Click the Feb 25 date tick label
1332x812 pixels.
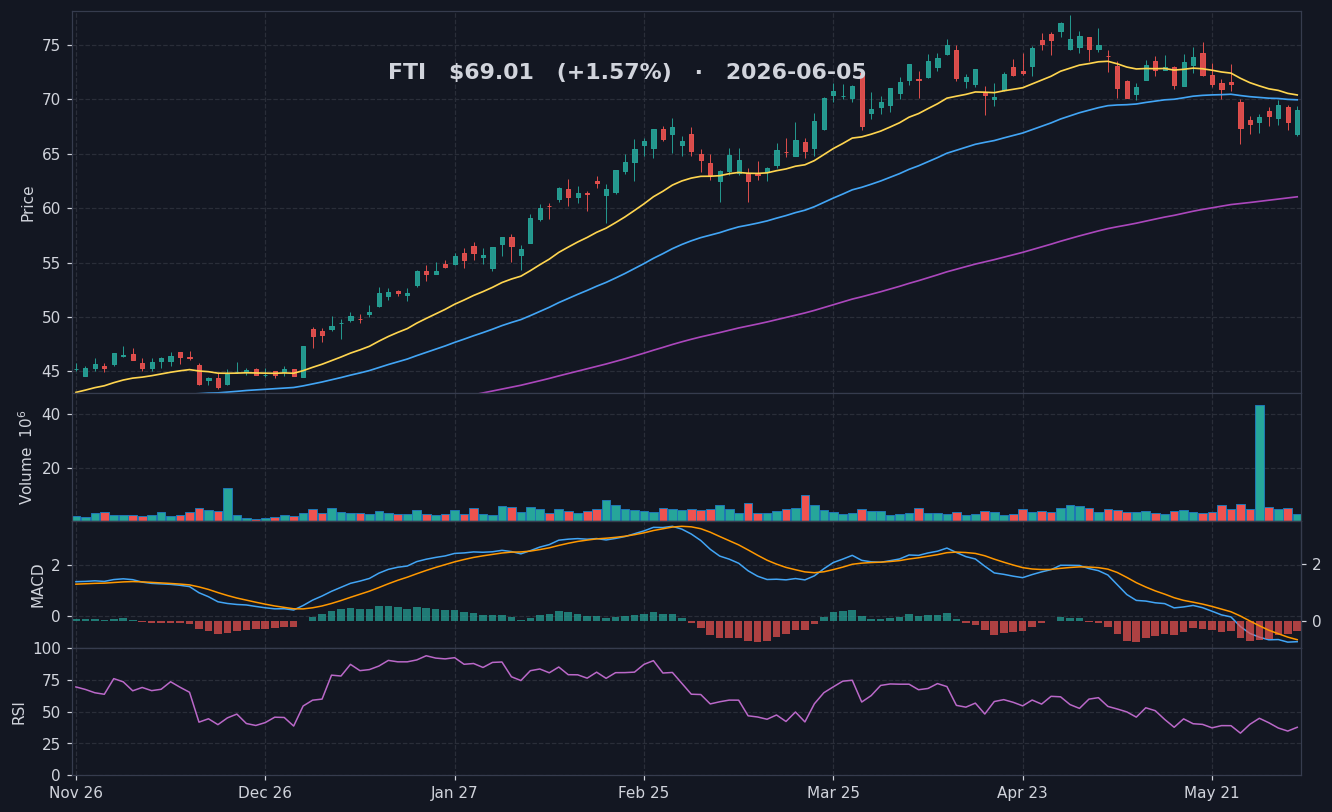[x=644, y=793]
